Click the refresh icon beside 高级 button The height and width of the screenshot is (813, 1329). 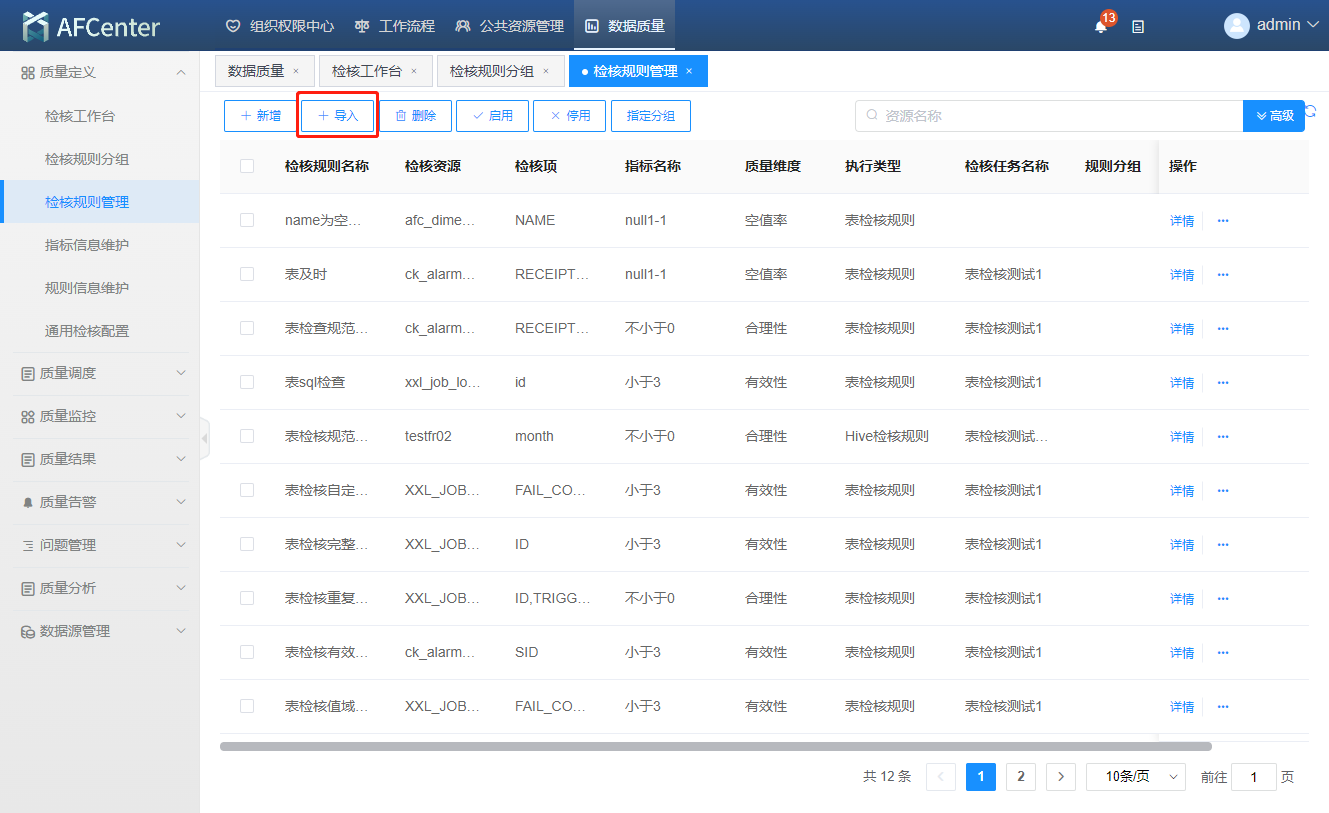[x=1311, y=112]
